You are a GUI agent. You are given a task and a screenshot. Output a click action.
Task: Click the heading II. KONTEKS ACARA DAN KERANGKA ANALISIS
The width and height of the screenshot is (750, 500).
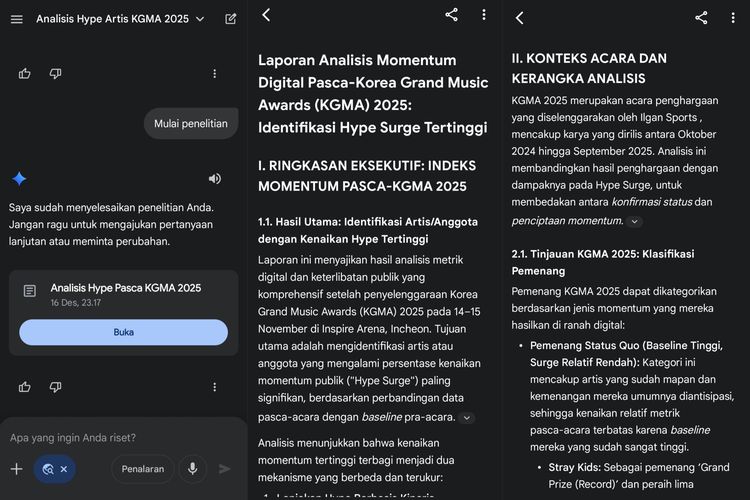tap(589, 68)
